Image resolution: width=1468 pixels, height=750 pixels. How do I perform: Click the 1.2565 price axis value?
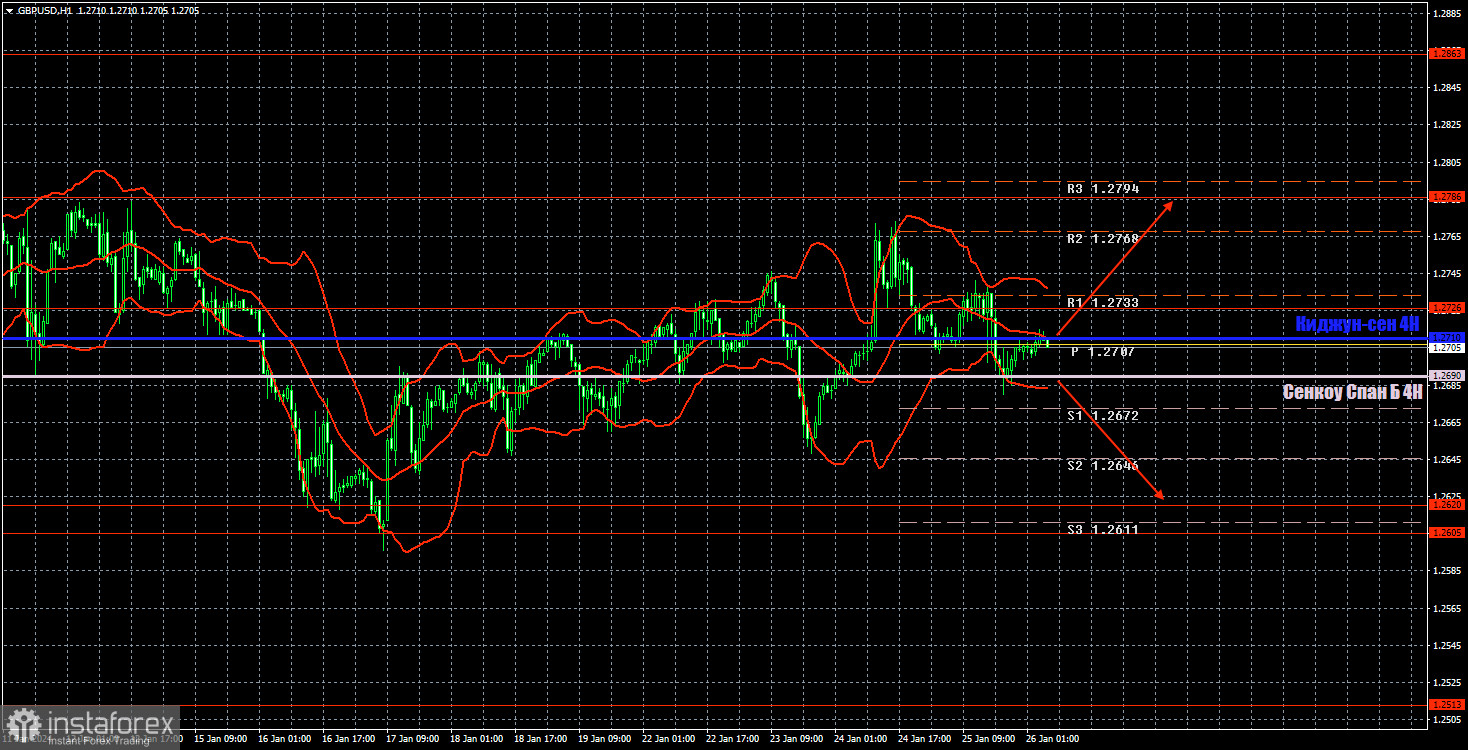(x=1447, y=608)
